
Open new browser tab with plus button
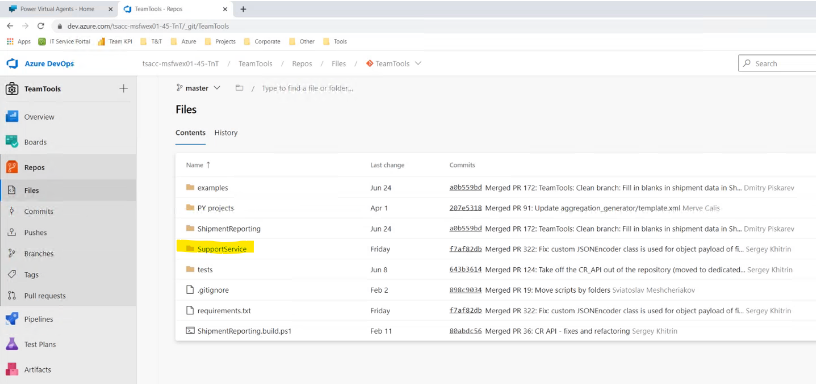[243, 9]
